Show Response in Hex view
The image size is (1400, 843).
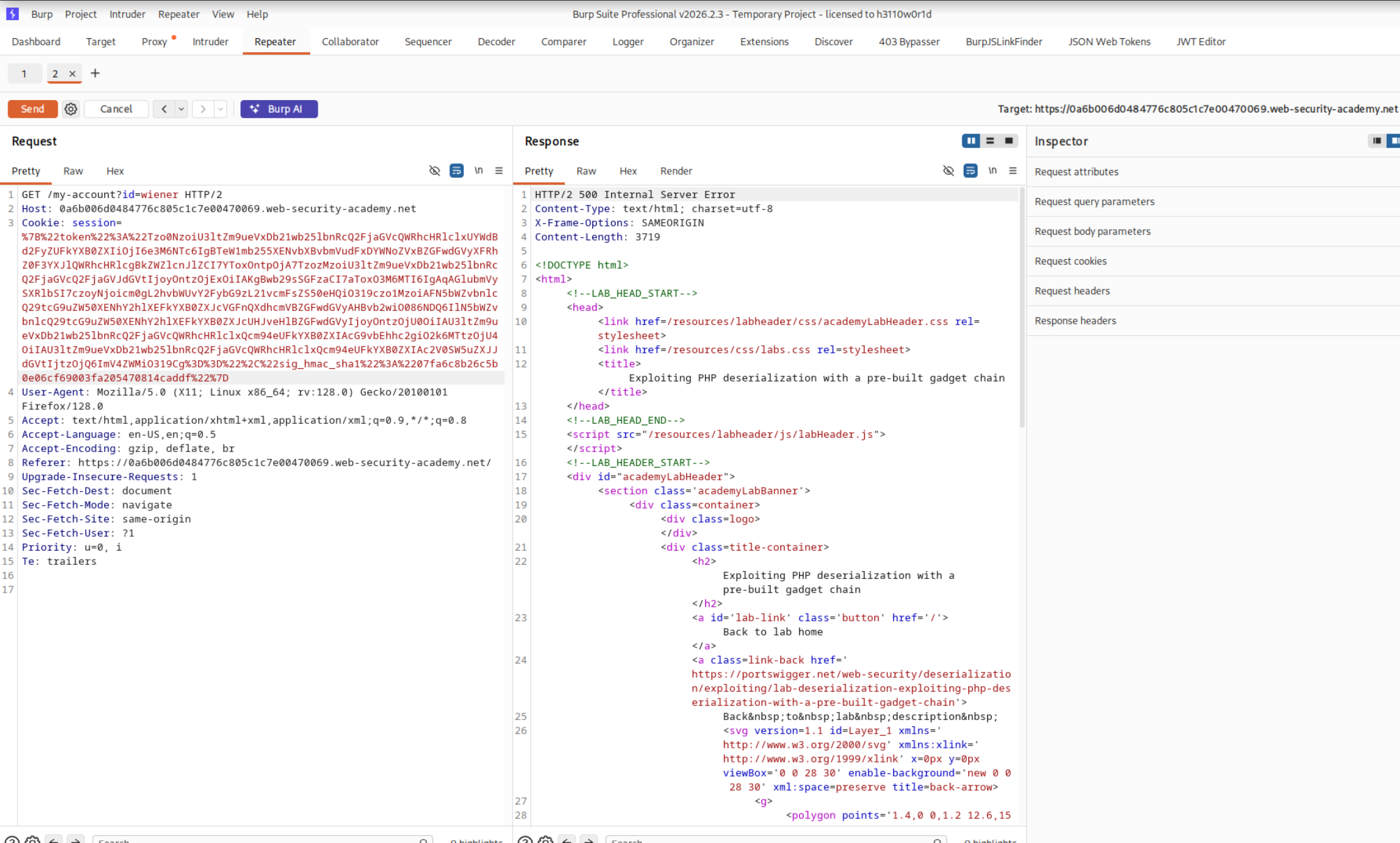628,171
